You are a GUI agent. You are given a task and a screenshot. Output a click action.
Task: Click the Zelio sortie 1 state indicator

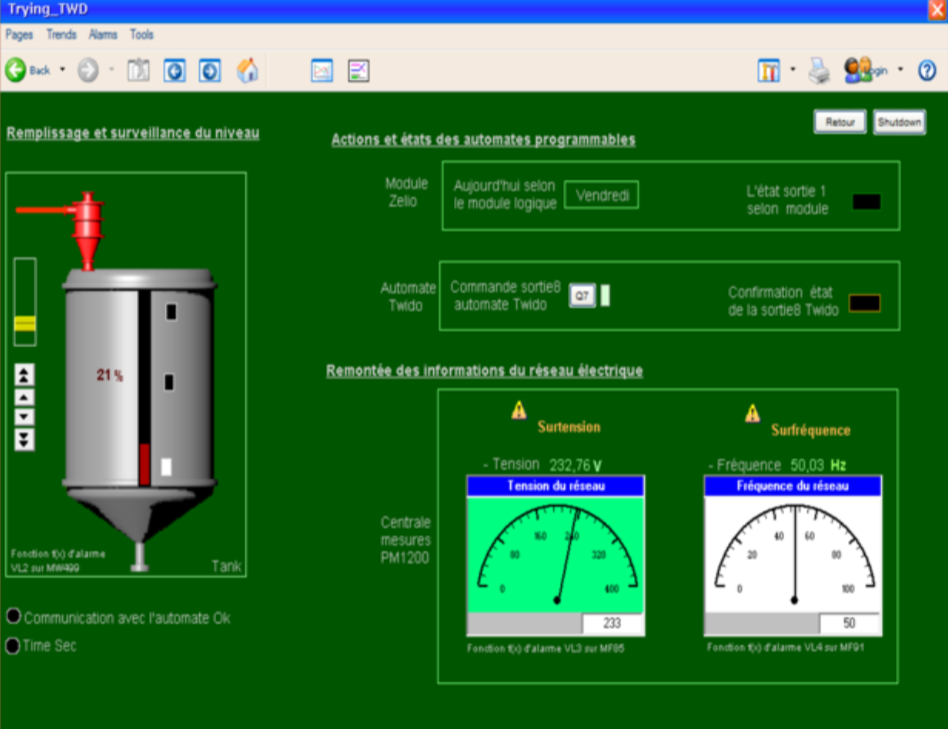point(866,202)
